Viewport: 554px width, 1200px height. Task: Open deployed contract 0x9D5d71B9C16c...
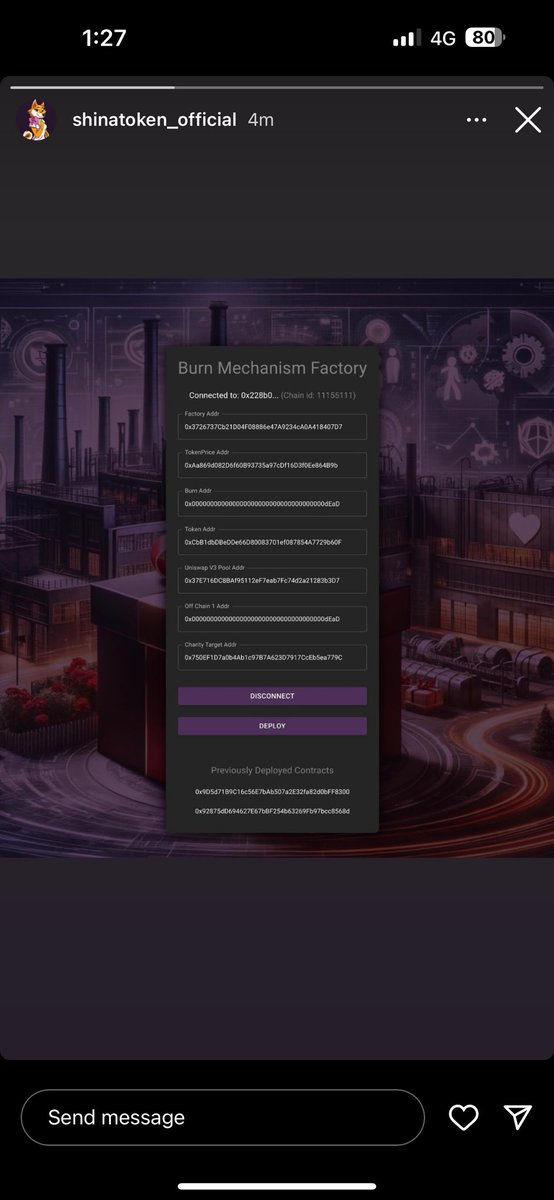(272, 792)
